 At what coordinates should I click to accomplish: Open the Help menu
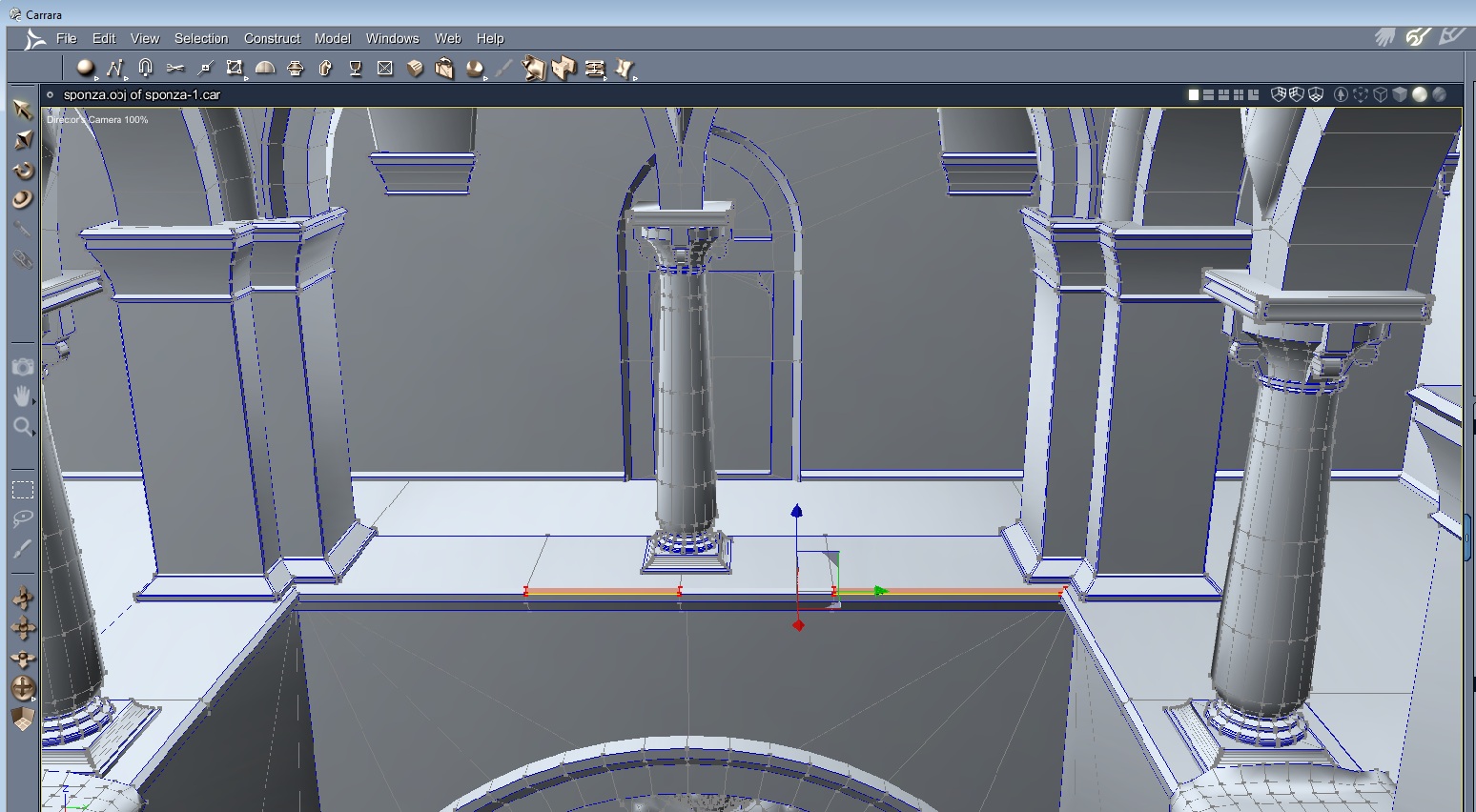[490, 38]
